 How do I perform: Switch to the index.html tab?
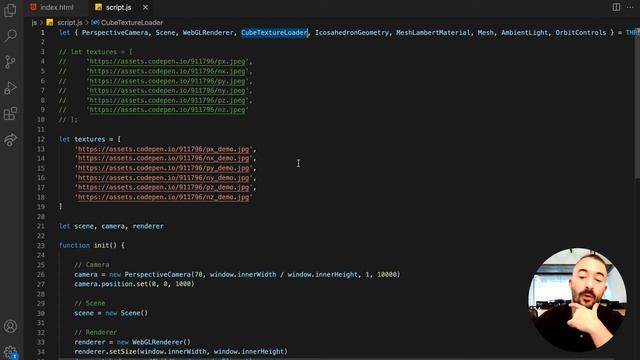(57, 7)
